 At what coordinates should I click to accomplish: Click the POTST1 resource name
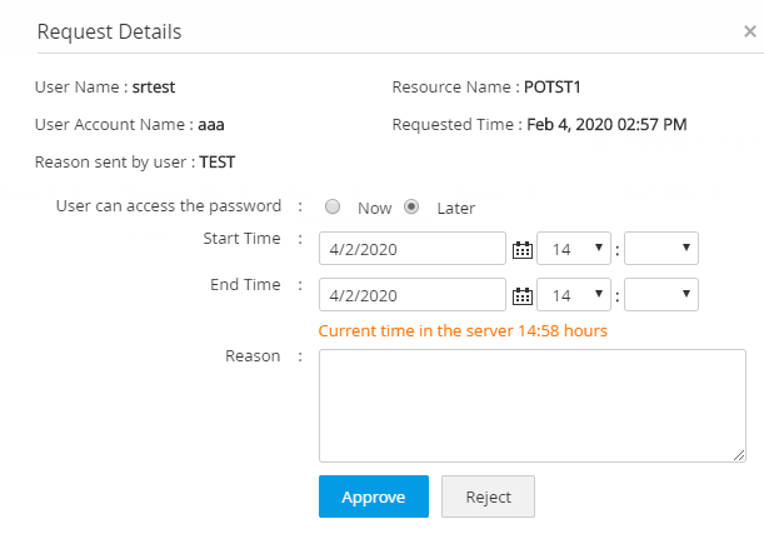tap(552, 87)
